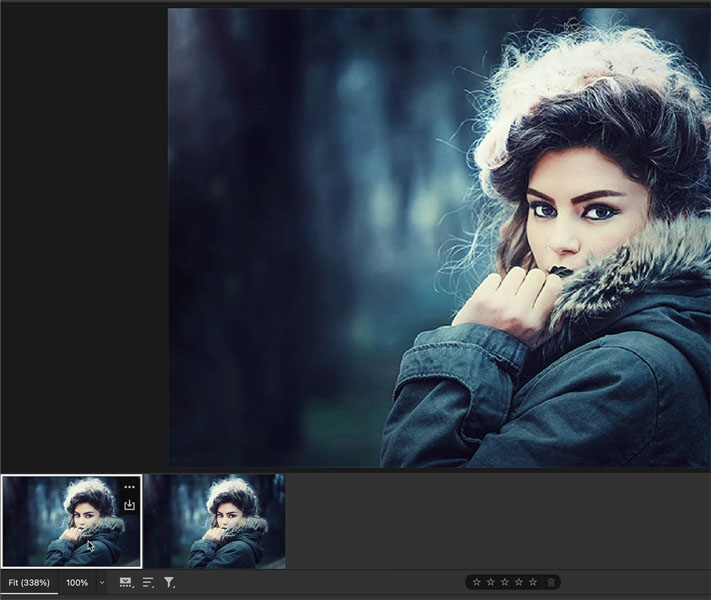
Task: Expand the zoom level dropdown arrow
Action: 101,582
